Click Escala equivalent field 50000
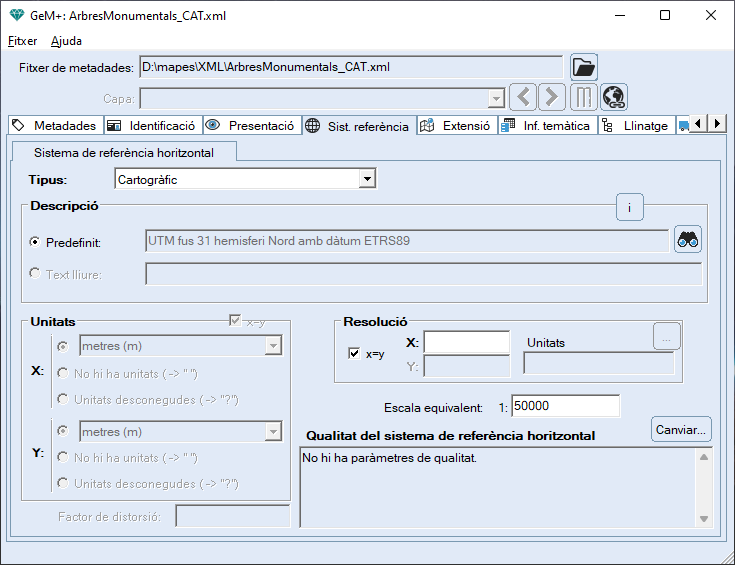 point(565,406)
